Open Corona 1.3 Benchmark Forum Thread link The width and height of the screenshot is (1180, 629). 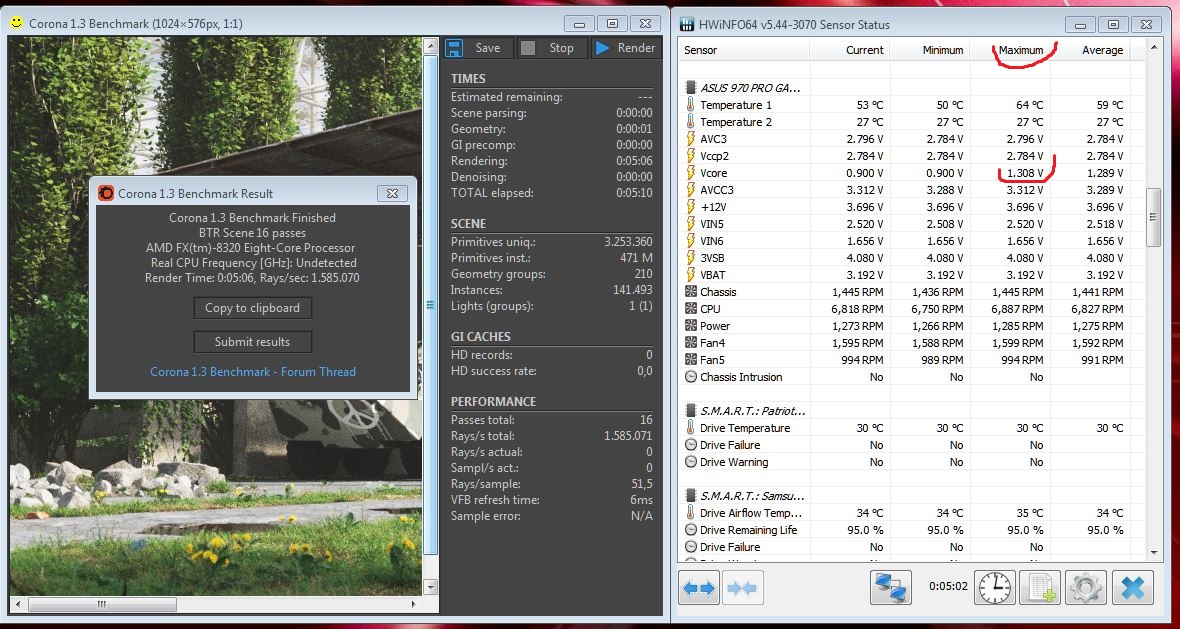[253, 372]
